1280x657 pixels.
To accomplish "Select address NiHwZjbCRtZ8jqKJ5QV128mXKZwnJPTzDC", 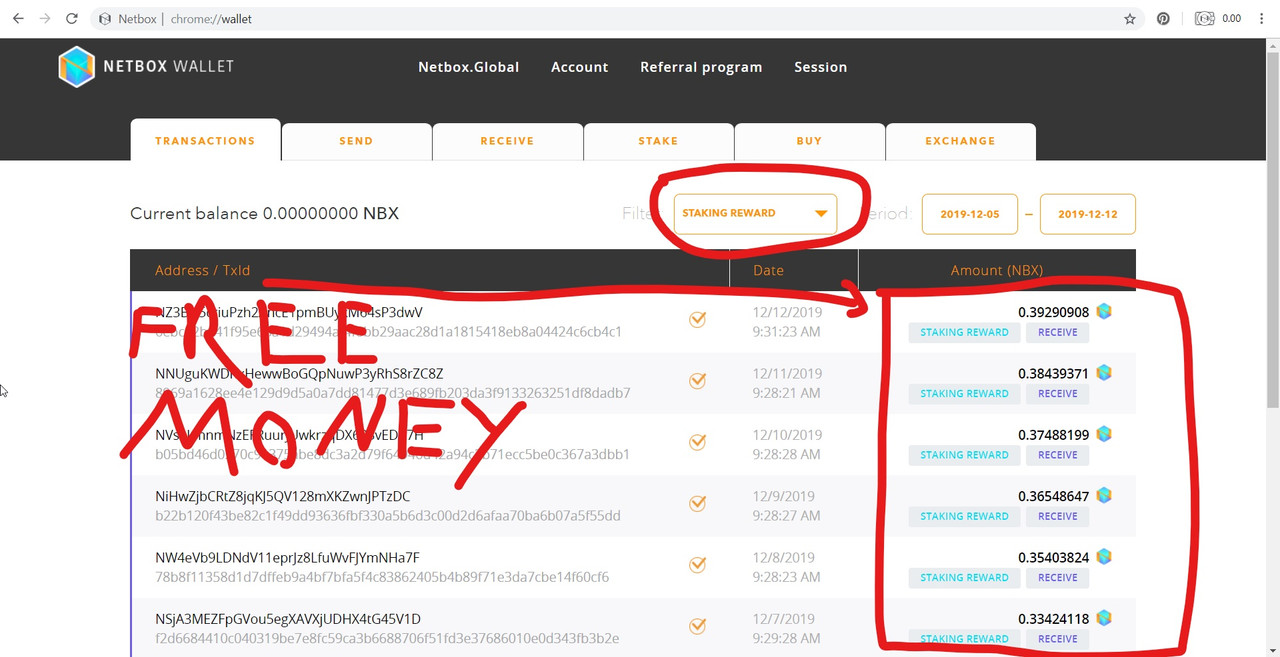I will click(x=282, y=496).
